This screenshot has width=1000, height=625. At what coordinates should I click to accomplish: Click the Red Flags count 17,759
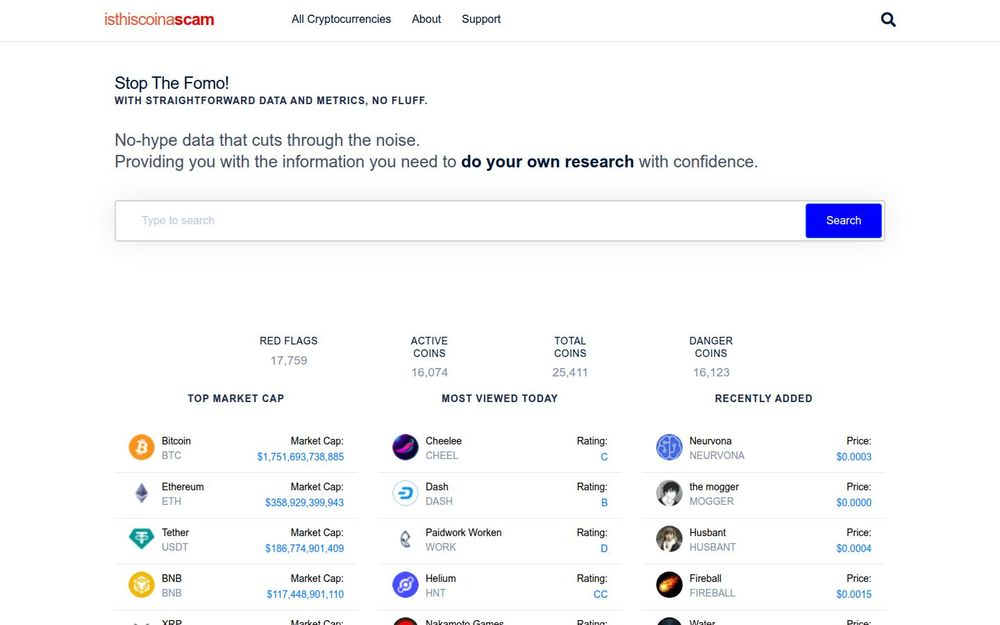[289, 360]
